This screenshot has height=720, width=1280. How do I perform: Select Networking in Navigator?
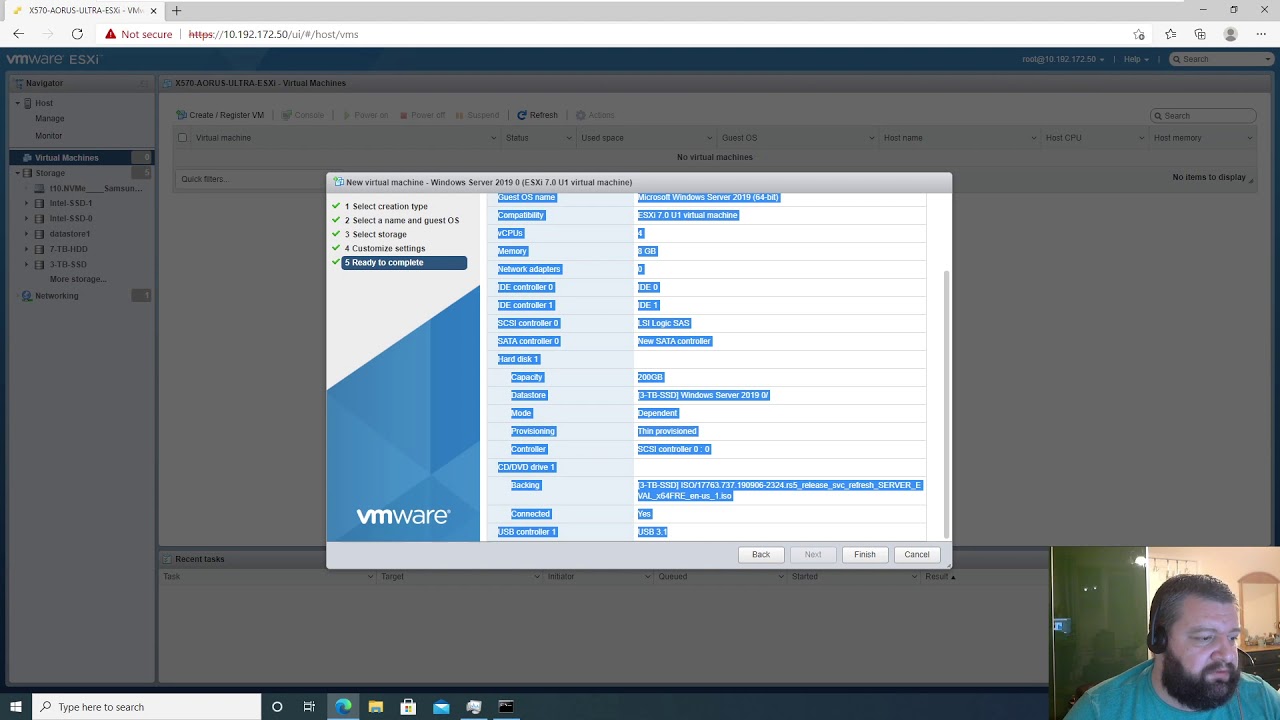(56, 296)
